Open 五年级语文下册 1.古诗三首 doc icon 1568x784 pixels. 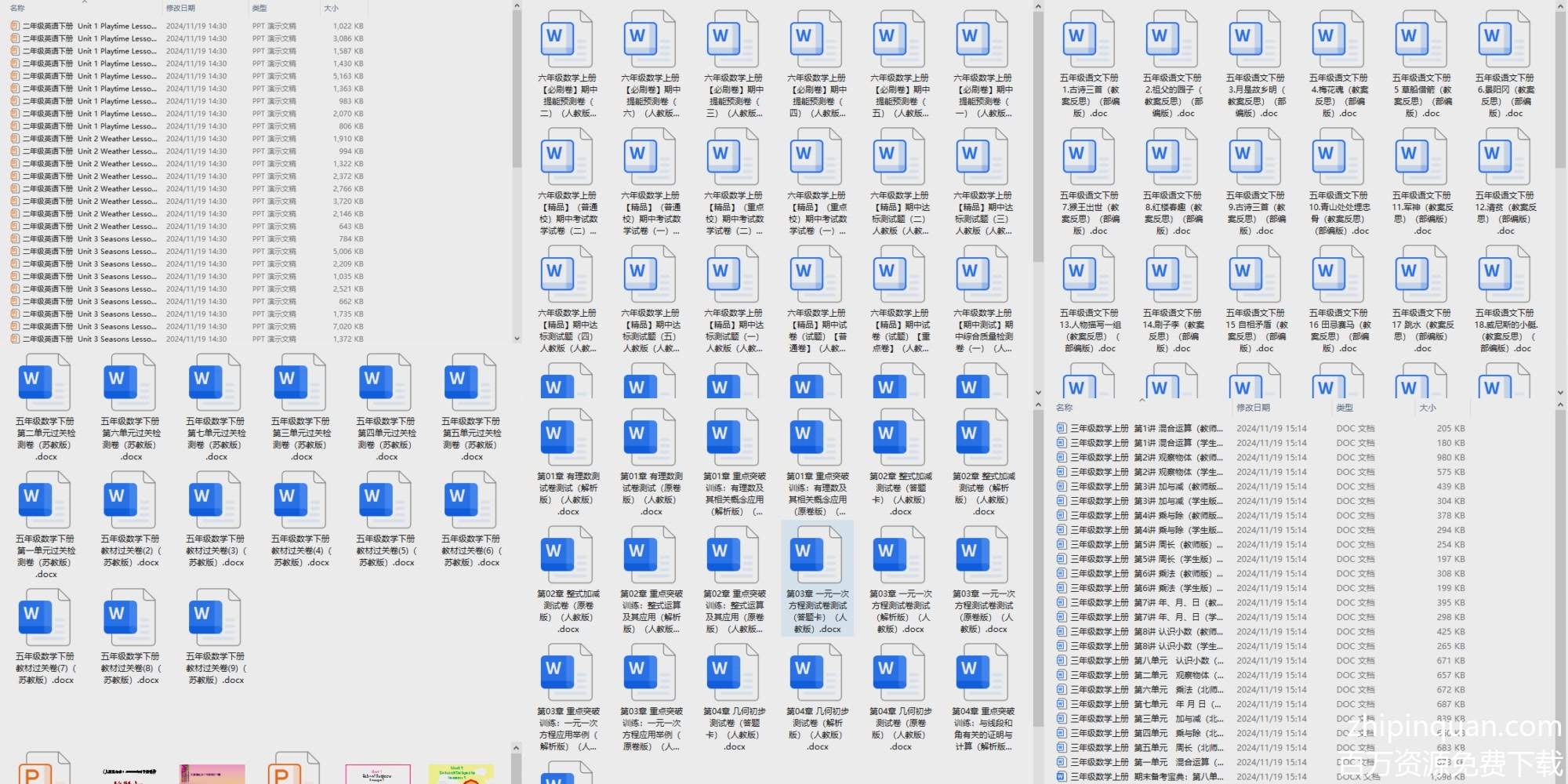tap(1089, 38)
